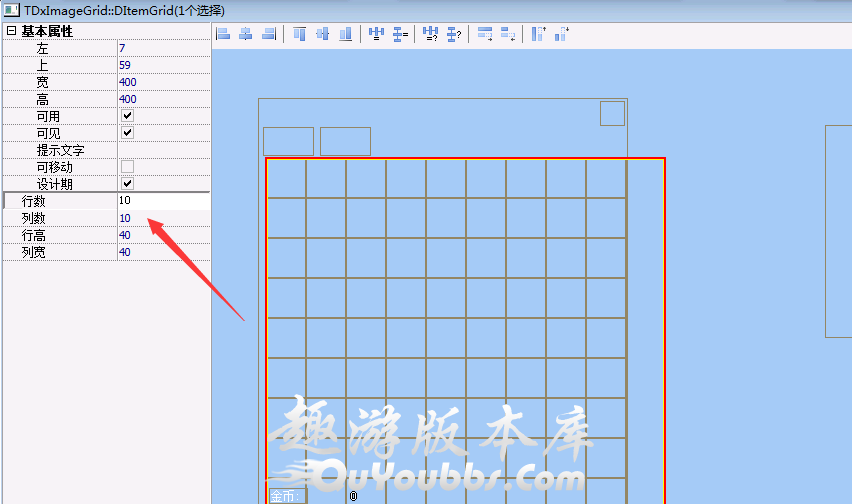Click the Align Left toolbar icon
Screen dimensions: 852x504
pyautogui.click(x=223, y=34)
